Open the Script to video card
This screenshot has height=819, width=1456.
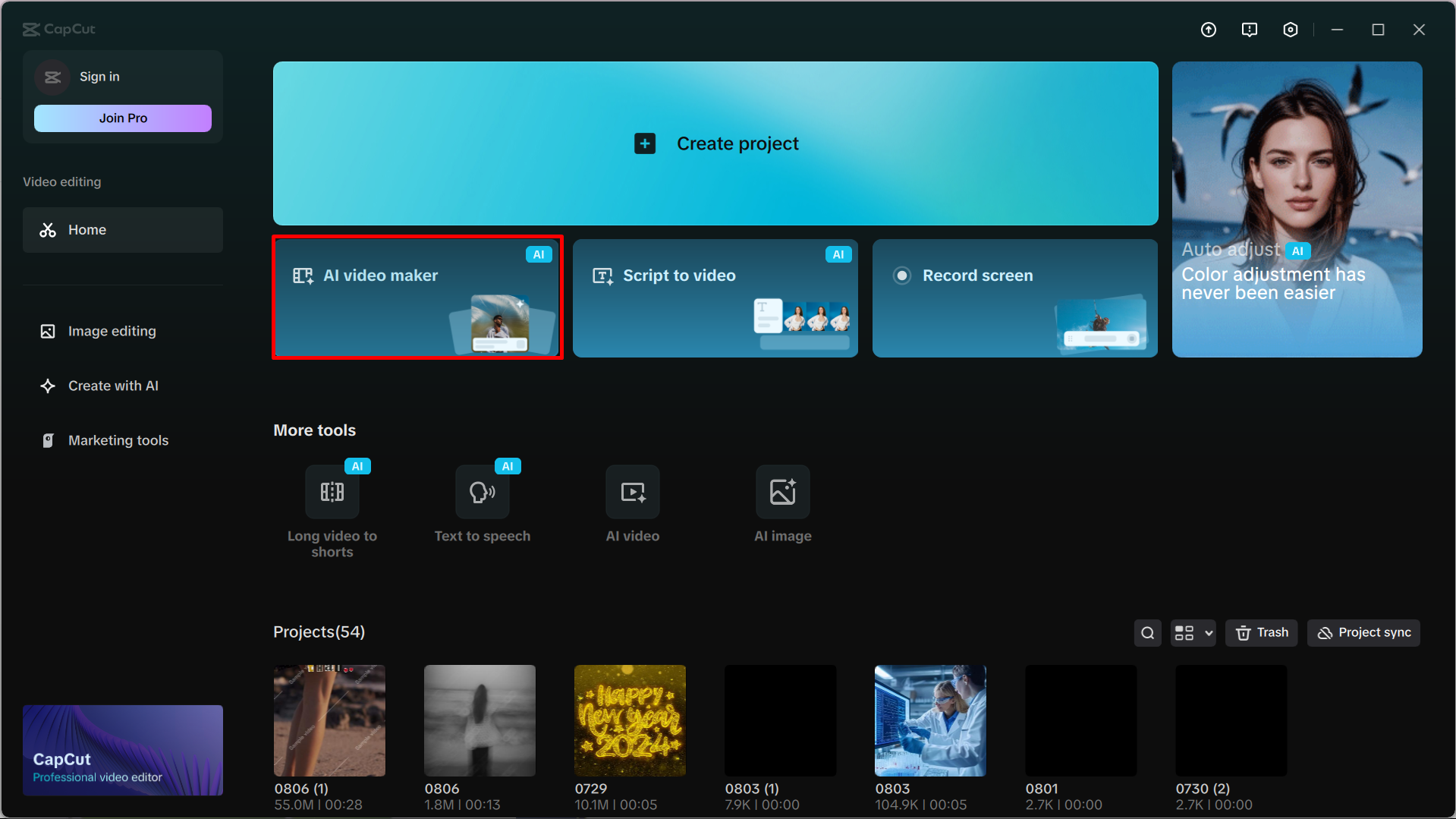click(x=715, y=298)
